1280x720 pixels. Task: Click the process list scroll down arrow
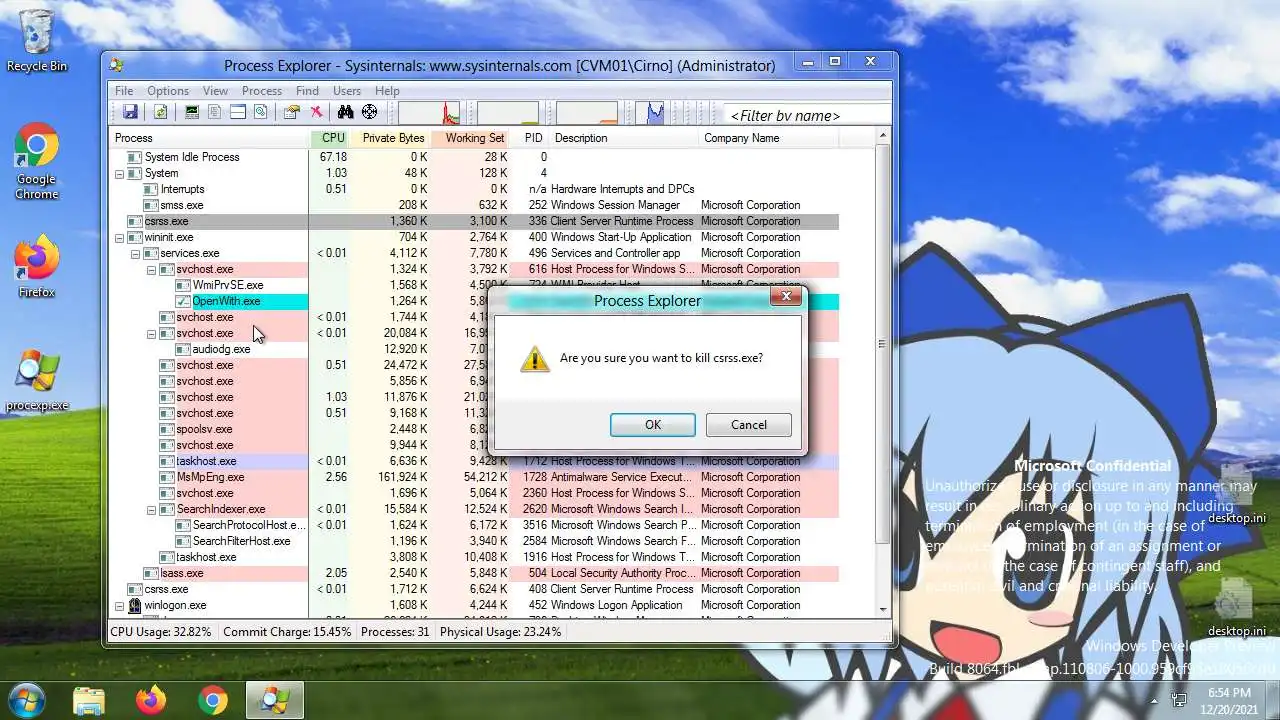[882, 609]
